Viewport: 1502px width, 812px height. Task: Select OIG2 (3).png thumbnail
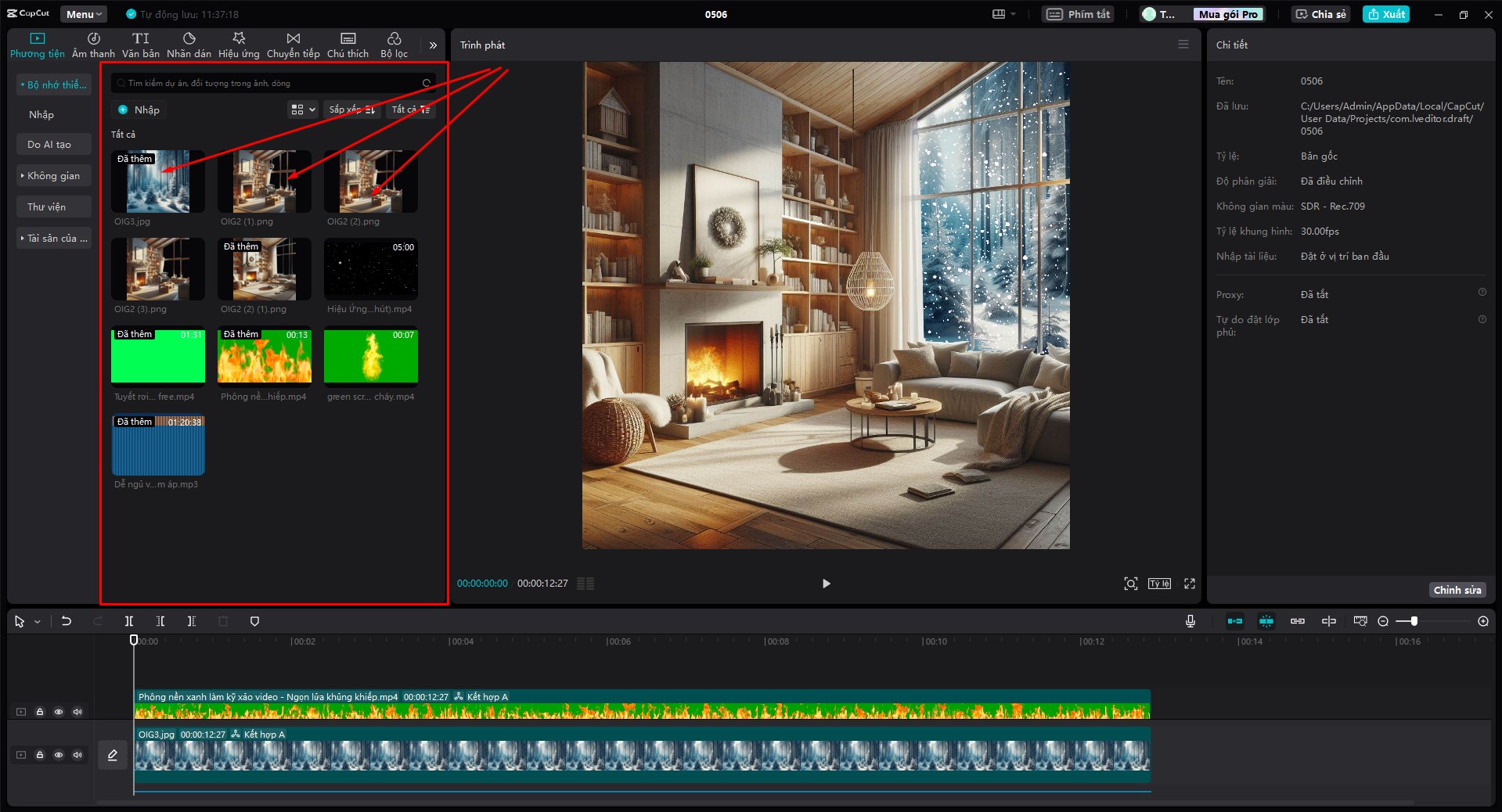coord(158,269)
